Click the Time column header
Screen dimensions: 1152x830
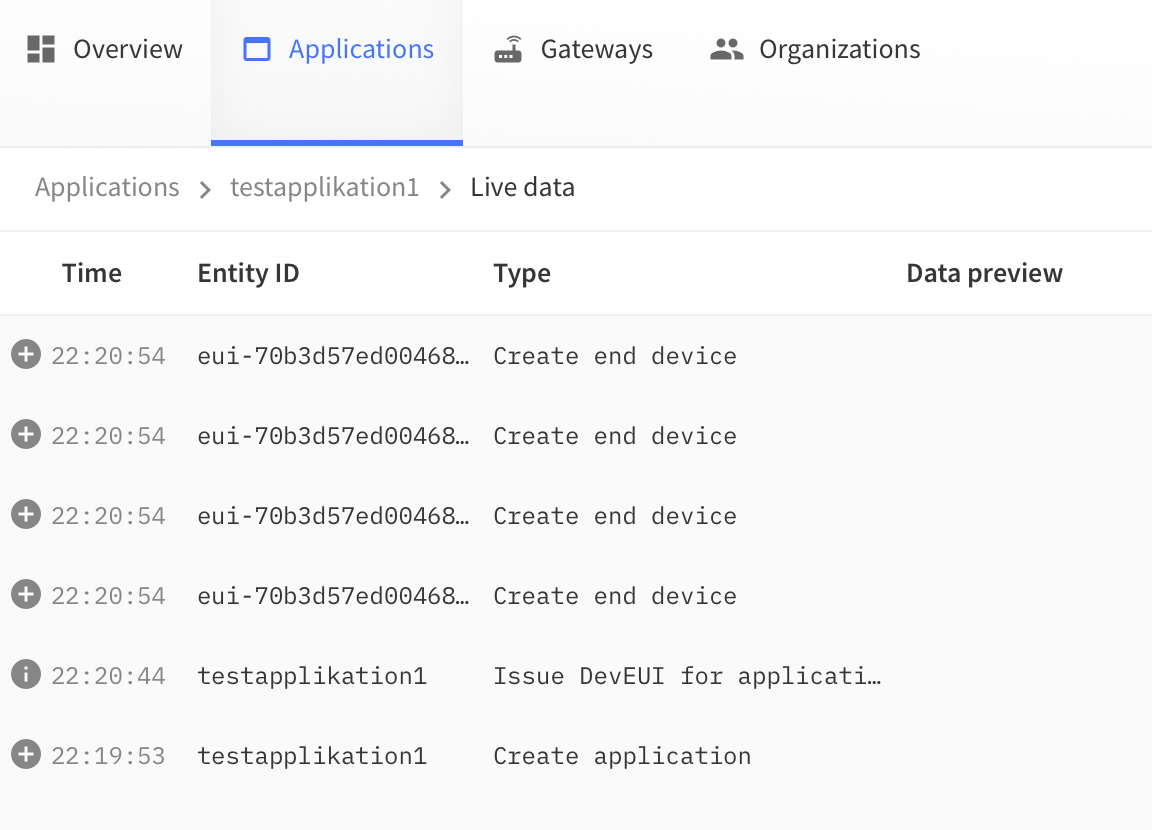[91, 273]
